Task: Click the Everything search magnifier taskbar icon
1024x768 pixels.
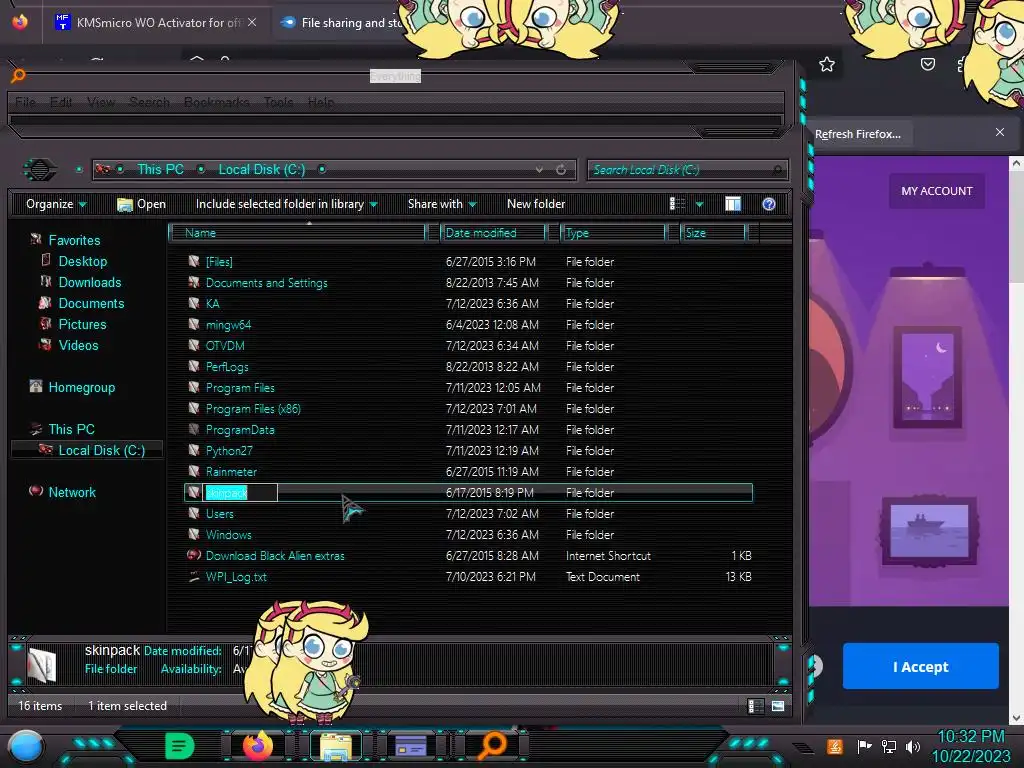Action: pyautogui.click(x=492, y=745)
